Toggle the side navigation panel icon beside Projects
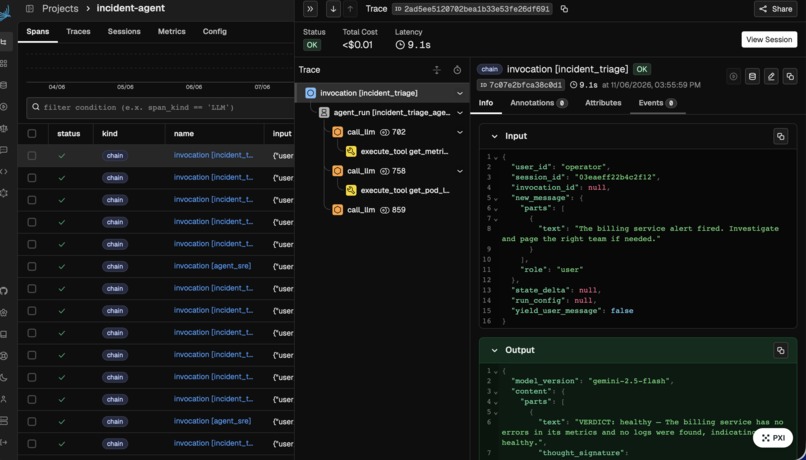 tap(30, 9)
